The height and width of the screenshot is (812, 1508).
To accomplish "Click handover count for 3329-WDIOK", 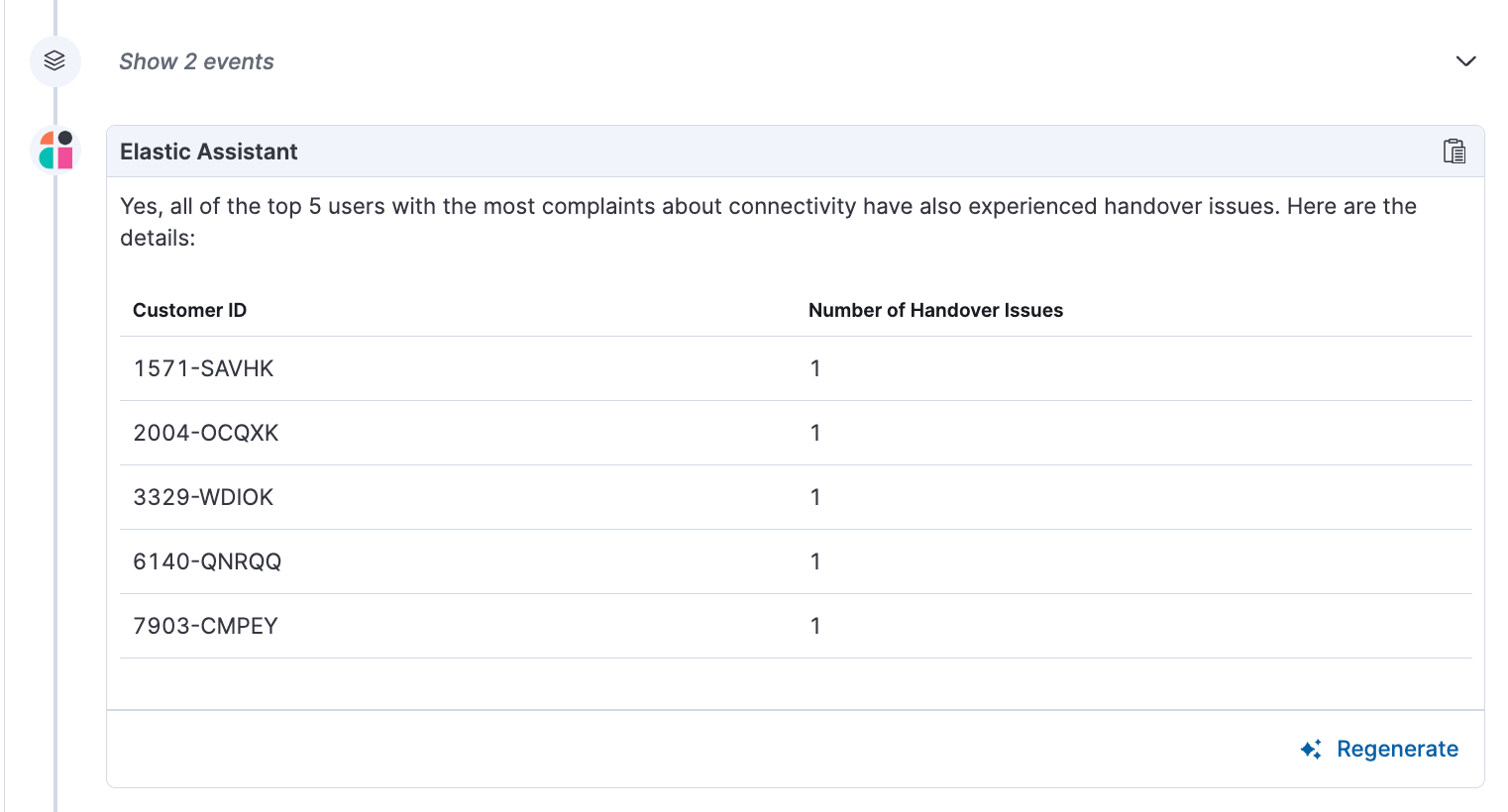I will 815,497.
